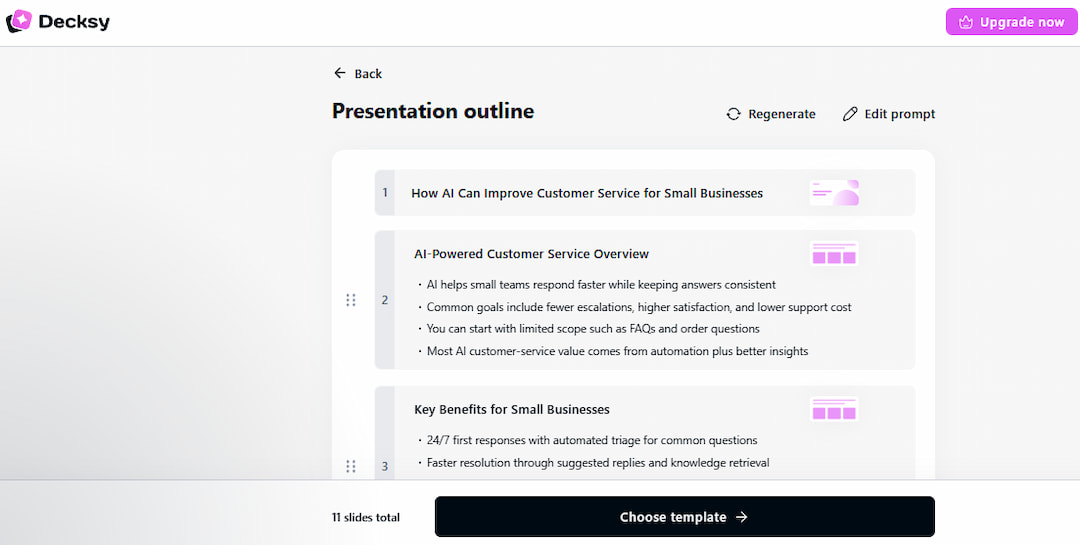Click the crown icon in Upgrade now
The image size is (1080, 545).
click(x=966, y=22)
